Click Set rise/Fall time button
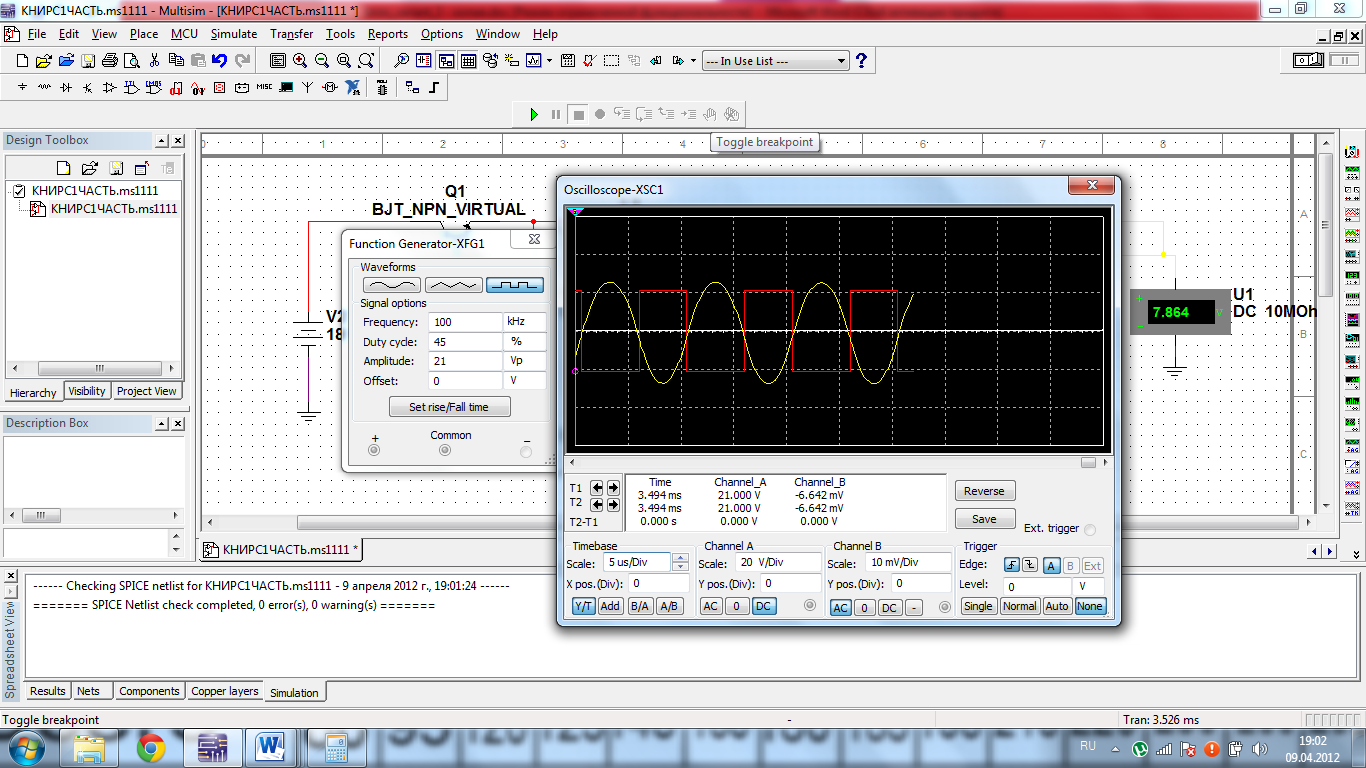This screenshot has width=1366, height=768. tap(449, 407)
